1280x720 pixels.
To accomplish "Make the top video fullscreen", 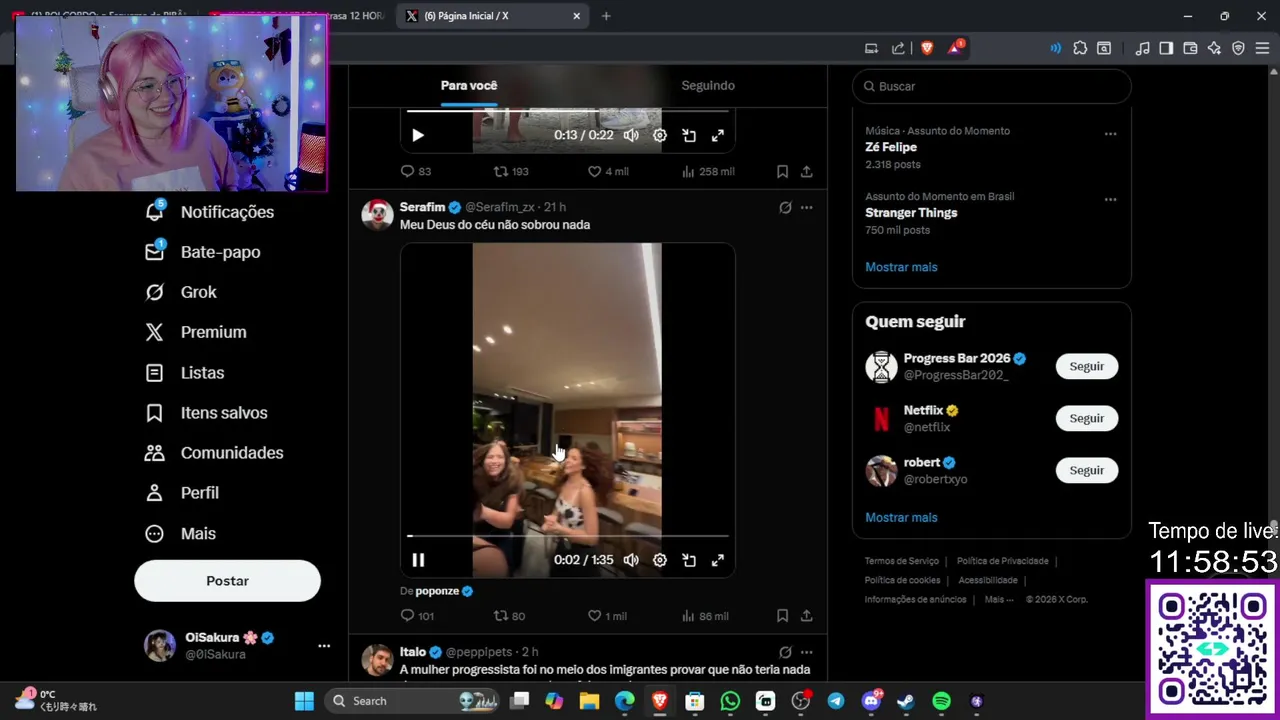I will (718, 136).
